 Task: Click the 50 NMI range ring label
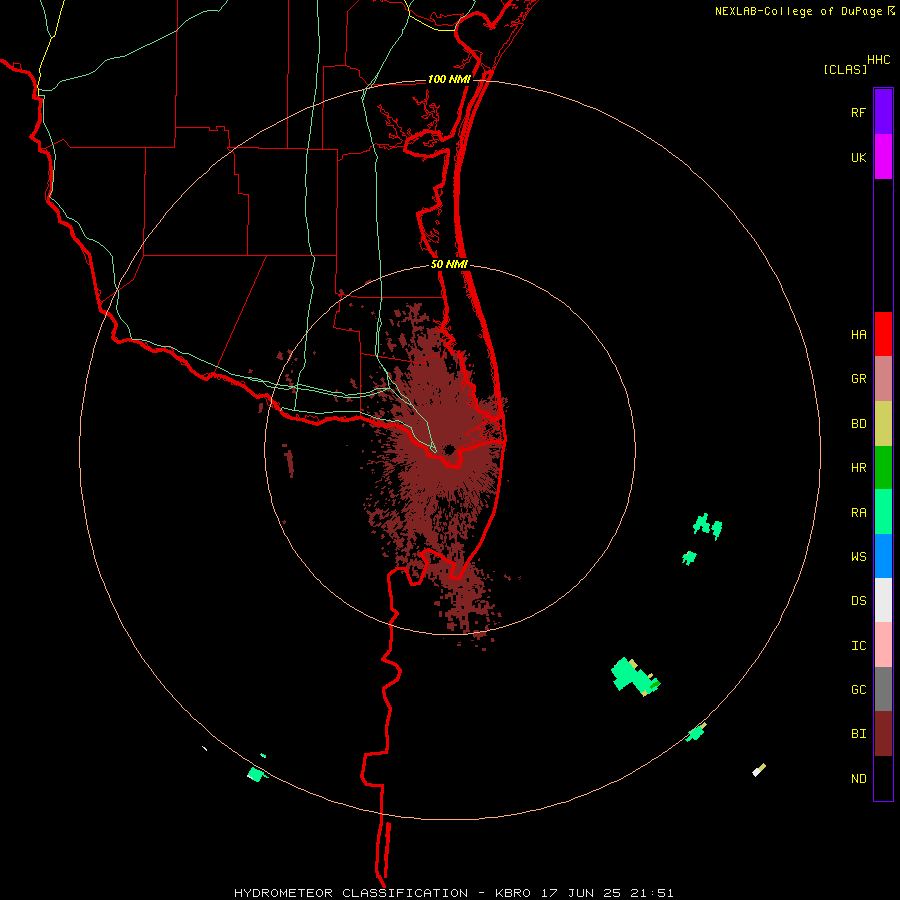pyautogui.click(x=449, y=265)
